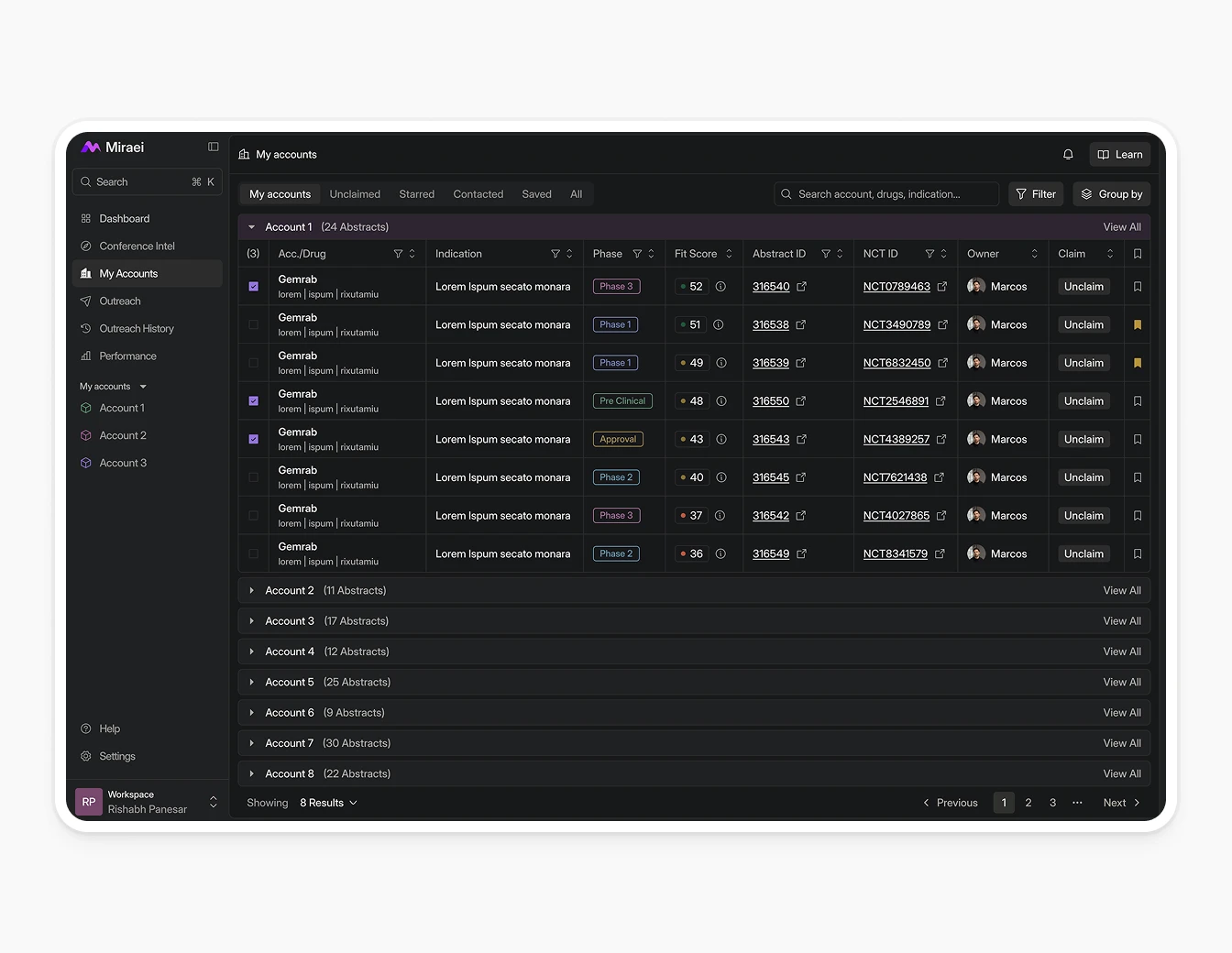
Task: Remove bookmark from abstract 316538 row
Action: click(x=1138, y=325)
